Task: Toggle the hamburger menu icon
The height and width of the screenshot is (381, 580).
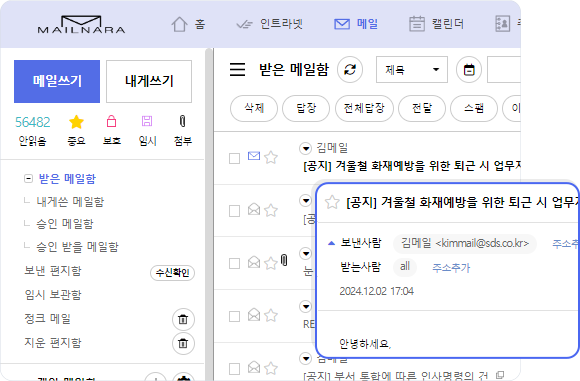Action: click(x=237, y=69)
